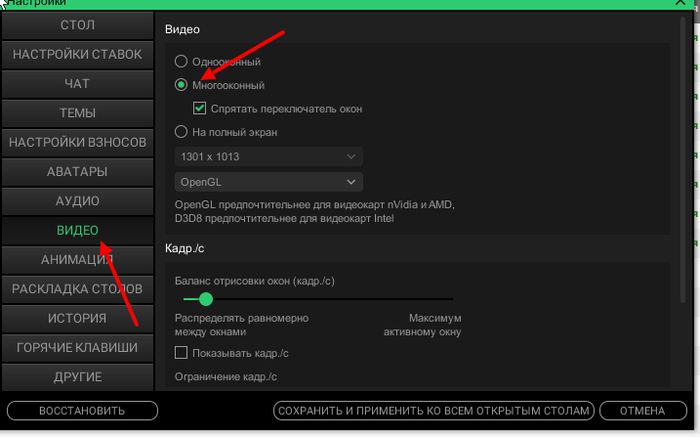Open the ДРУГИЕ section
Viewport: 700px width, 437px height.
(78, 377)
